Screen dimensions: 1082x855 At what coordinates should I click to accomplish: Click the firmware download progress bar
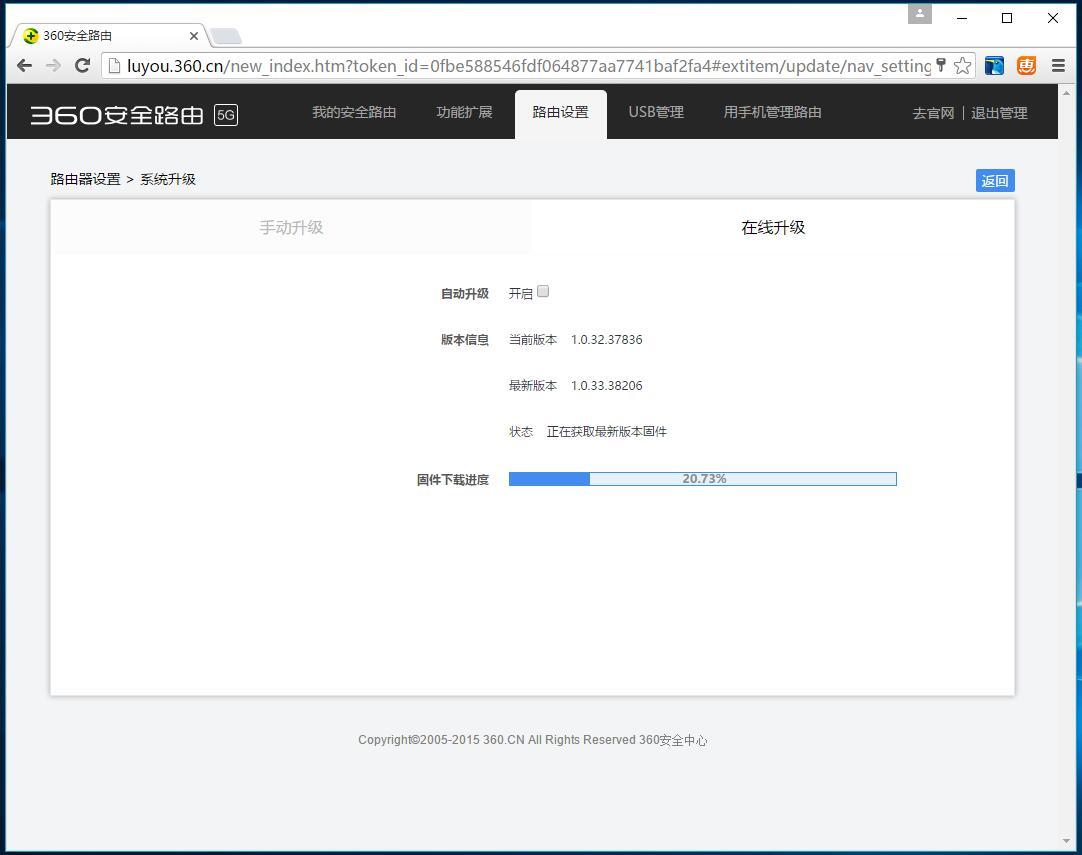[703, 478]
